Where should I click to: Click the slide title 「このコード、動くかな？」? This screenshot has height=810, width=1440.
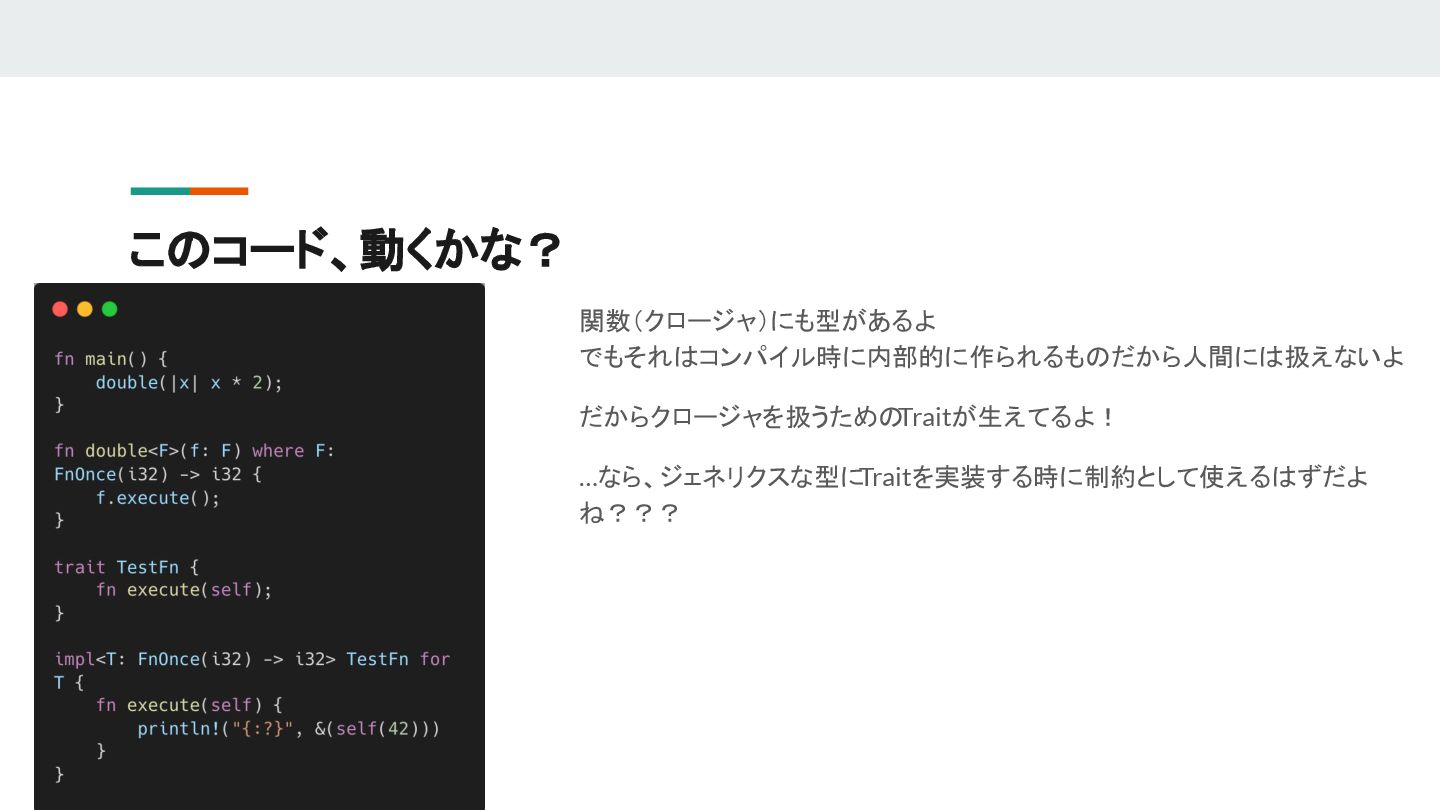[x=344, y=249]
